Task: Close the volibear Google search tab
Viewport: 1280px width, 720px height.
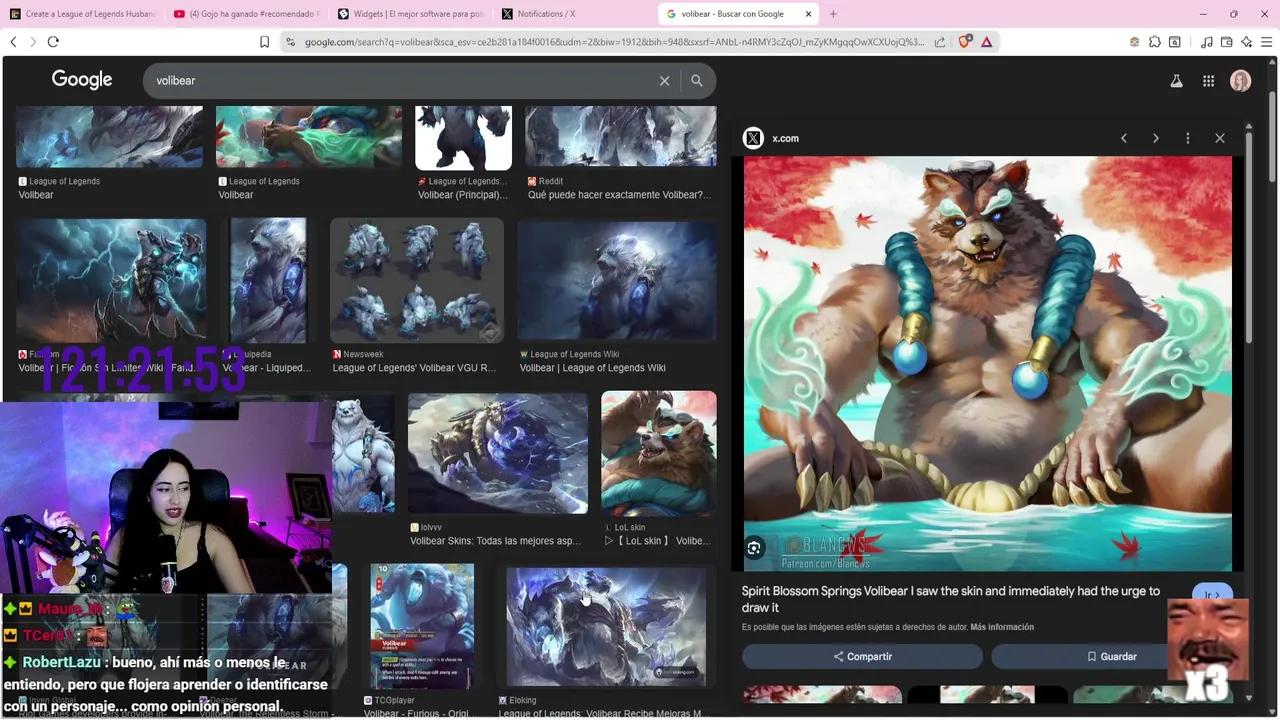Action: tap(808, 14)
